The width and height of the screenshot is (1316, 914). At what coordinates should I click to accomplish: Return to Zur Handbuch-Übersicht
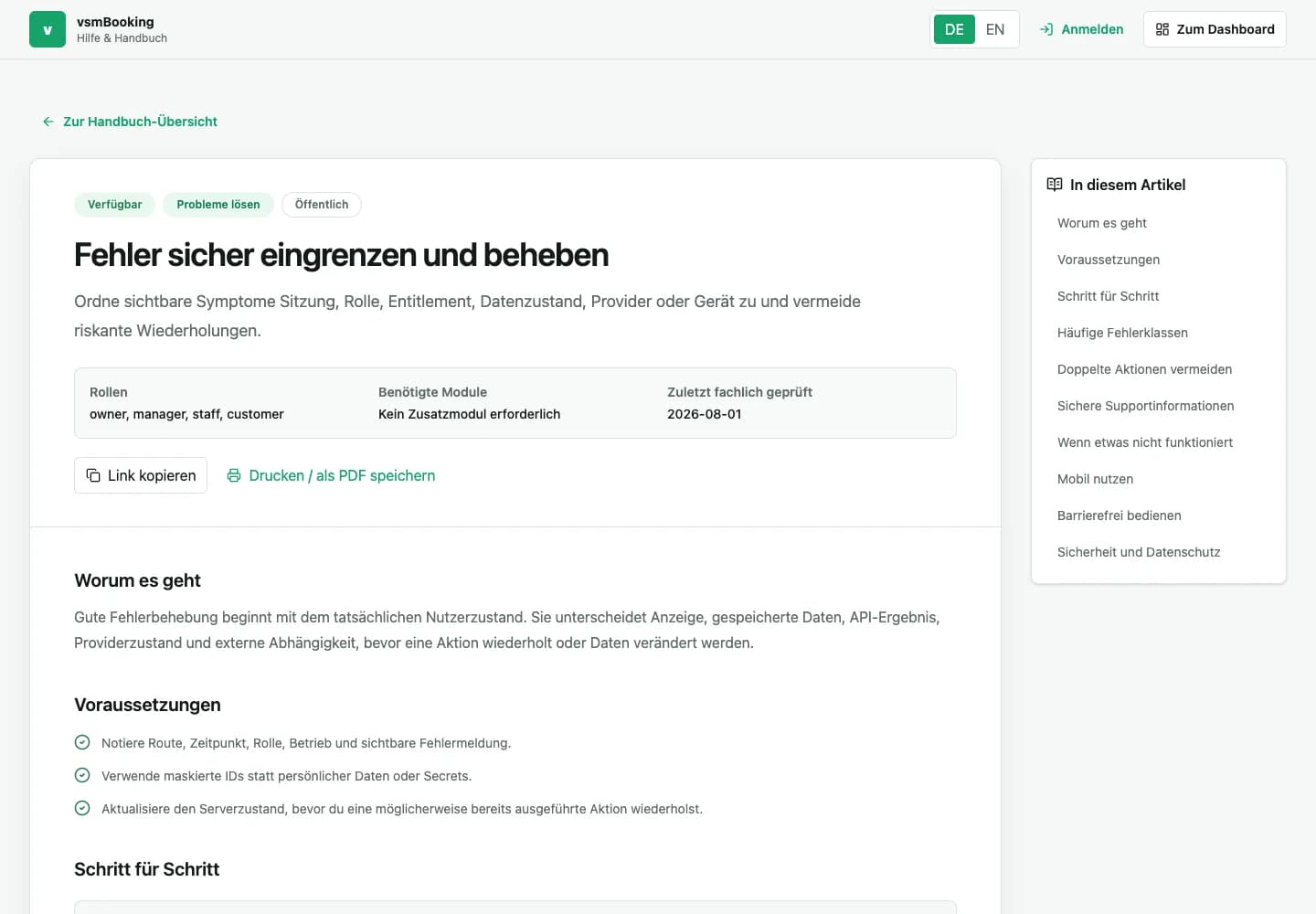(130, 122)
